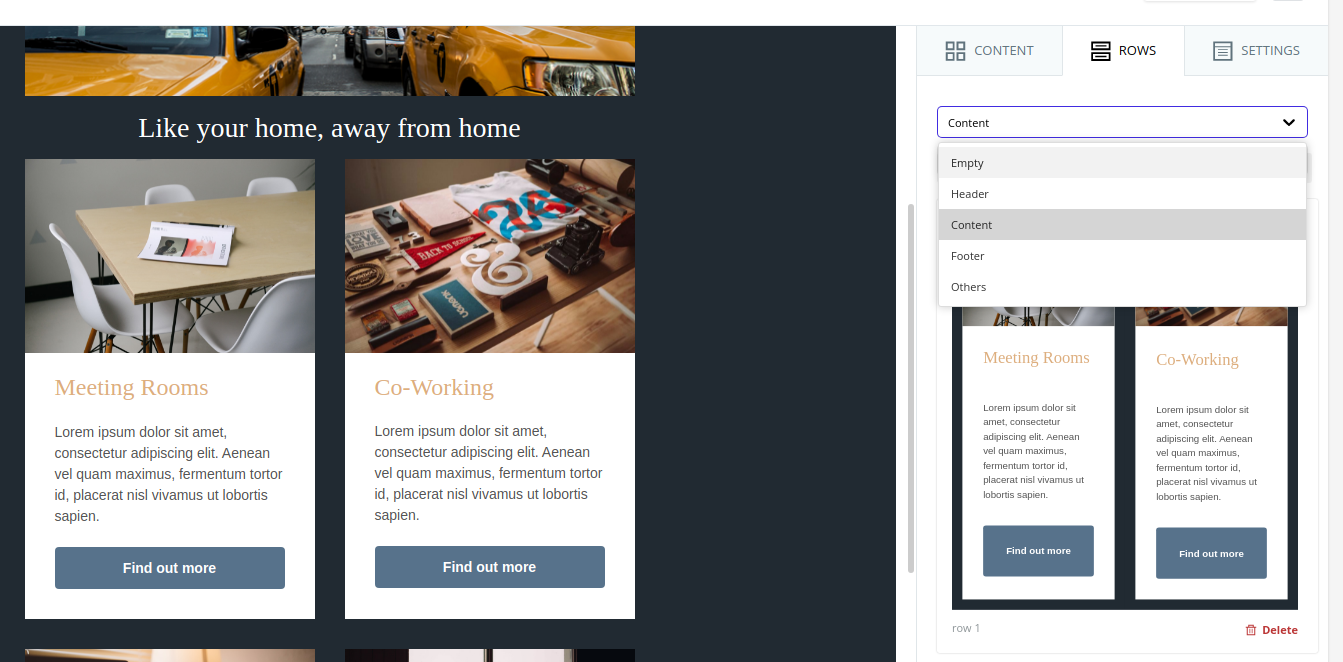Click Co-Working paragraph text in canvas

pyautogui.click(x=490, y=473)
